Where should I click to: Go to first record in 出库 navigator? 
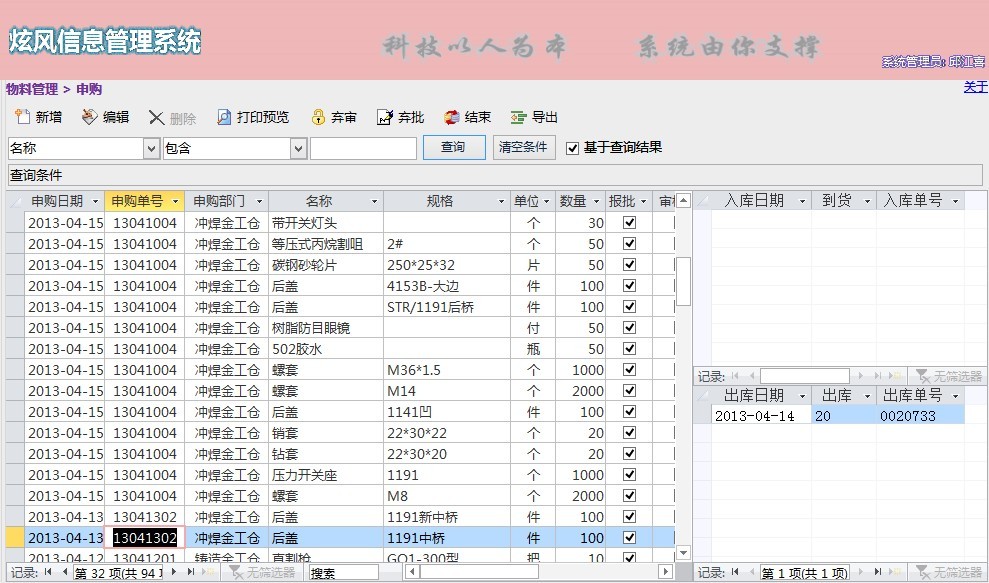click(x=735, y=572)
